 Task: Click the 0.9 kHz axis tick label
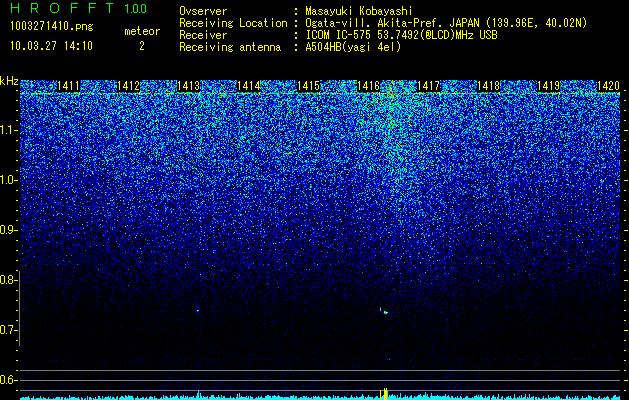coord(7,230)
